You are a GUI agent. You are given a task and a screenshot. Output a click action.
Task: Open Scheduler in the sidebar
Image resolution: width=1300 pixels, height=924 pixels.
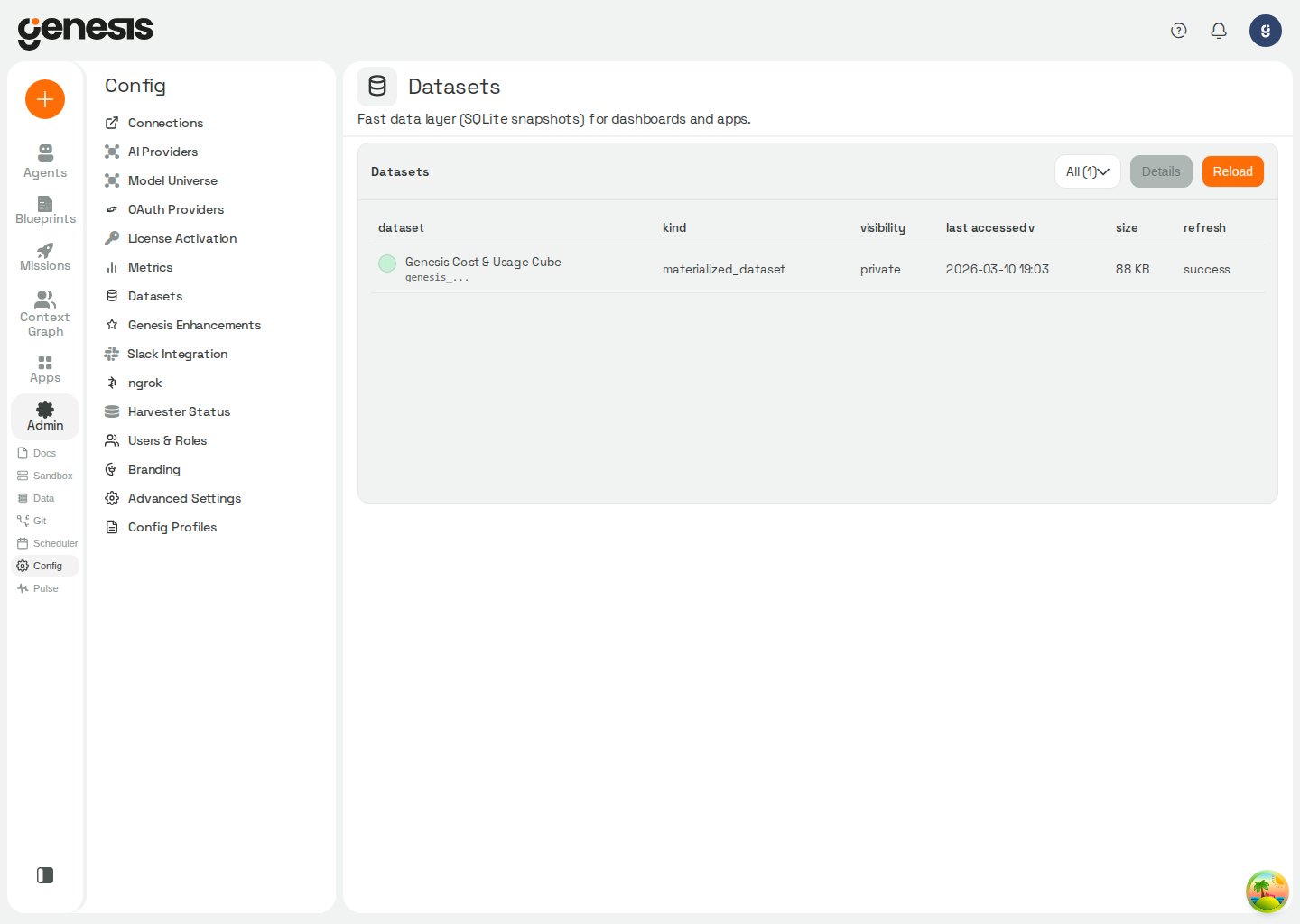click(x=47, y=543)
